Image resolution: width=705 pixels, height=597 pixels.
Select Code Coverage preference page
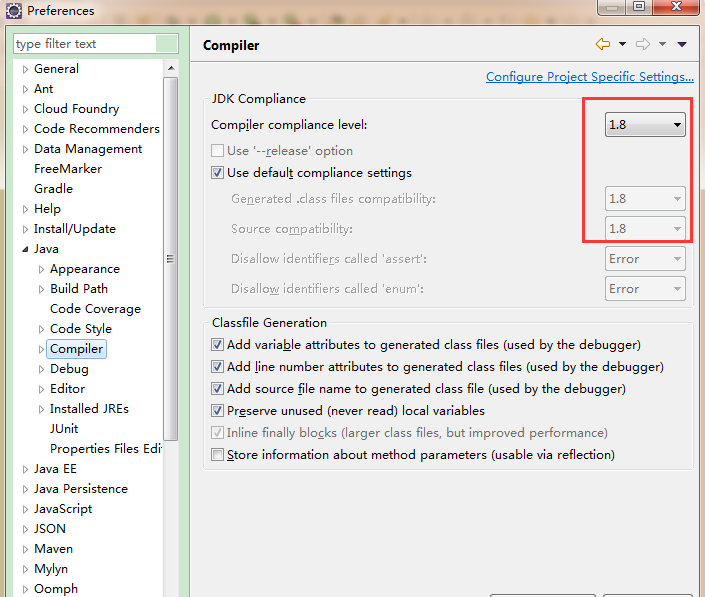[95, 309]
